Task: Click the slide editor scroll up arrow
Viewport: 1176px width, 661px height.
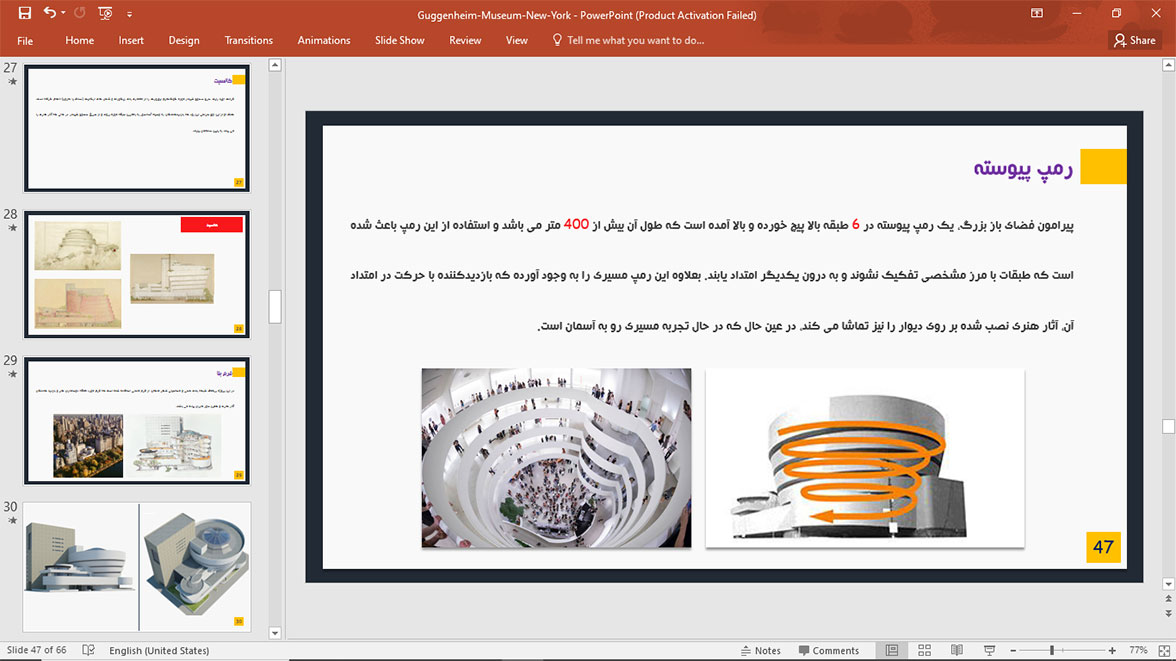Action: [1168, 65]
